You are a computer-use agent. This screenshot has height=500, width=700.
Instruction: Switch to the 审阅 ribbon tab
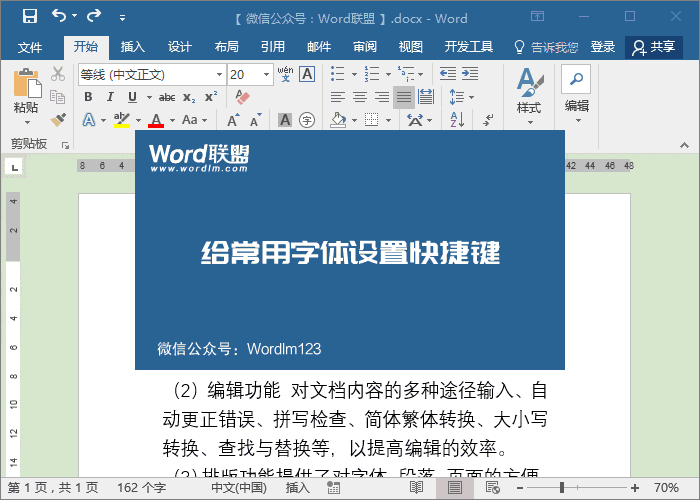(365, 46)
